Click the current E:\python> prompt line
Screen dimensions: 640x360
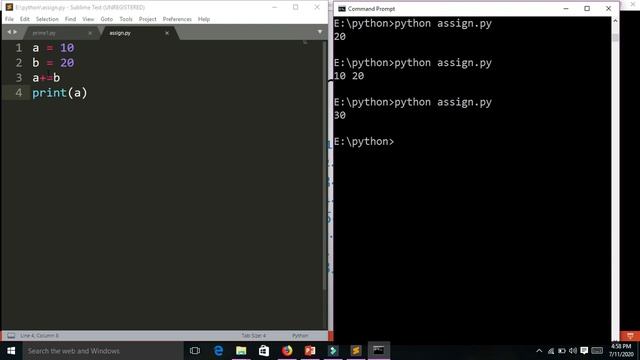click(364, 142)
